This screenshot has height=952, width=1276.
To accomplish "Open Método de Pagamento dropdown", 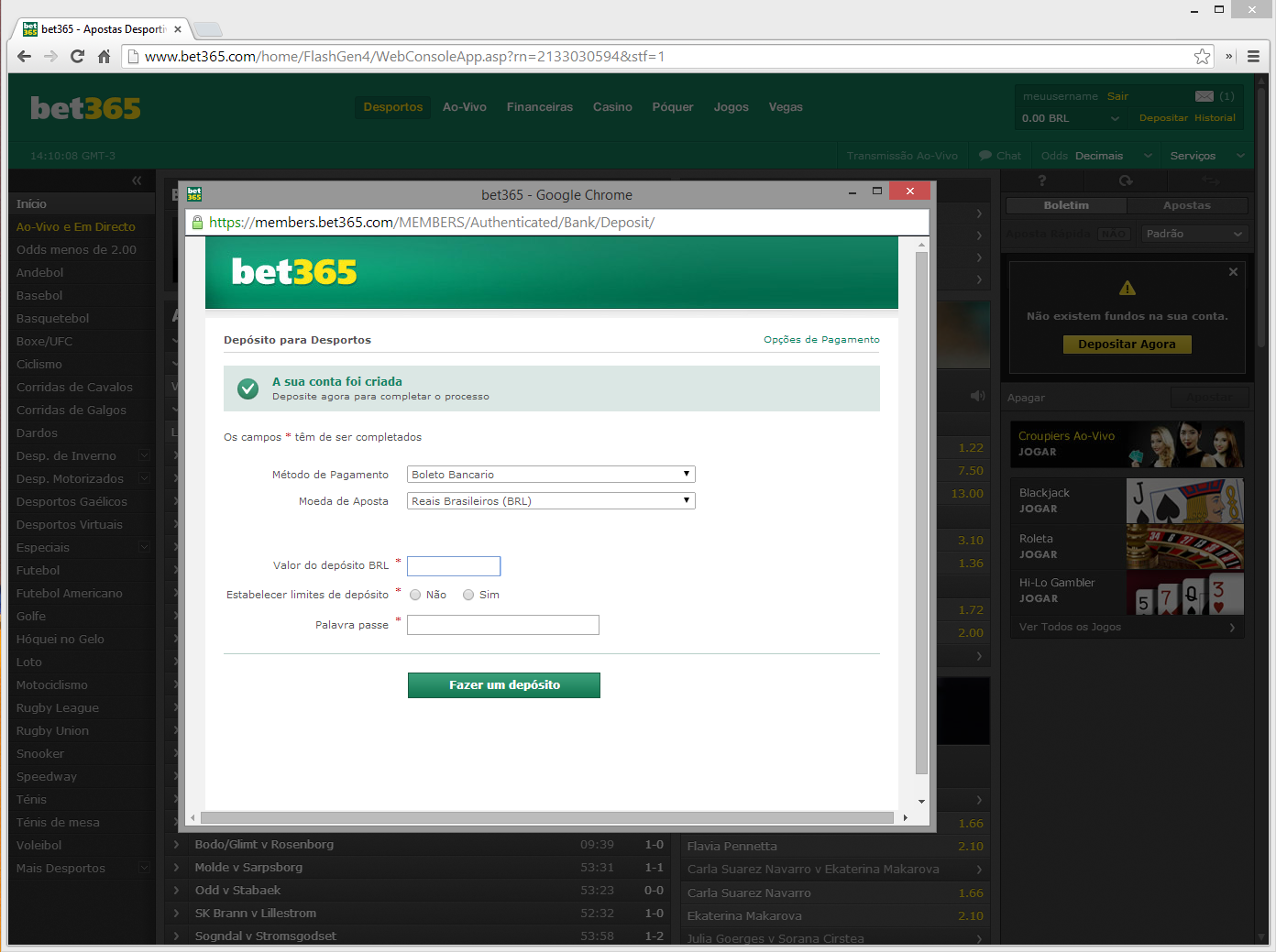I will click(x=551, y=475).
